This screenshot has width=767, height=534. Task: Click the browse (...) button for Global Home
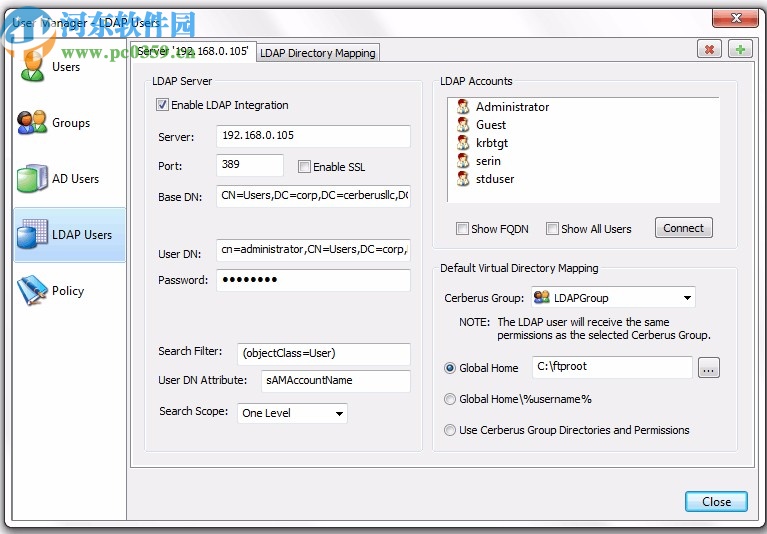coord(708,368)
